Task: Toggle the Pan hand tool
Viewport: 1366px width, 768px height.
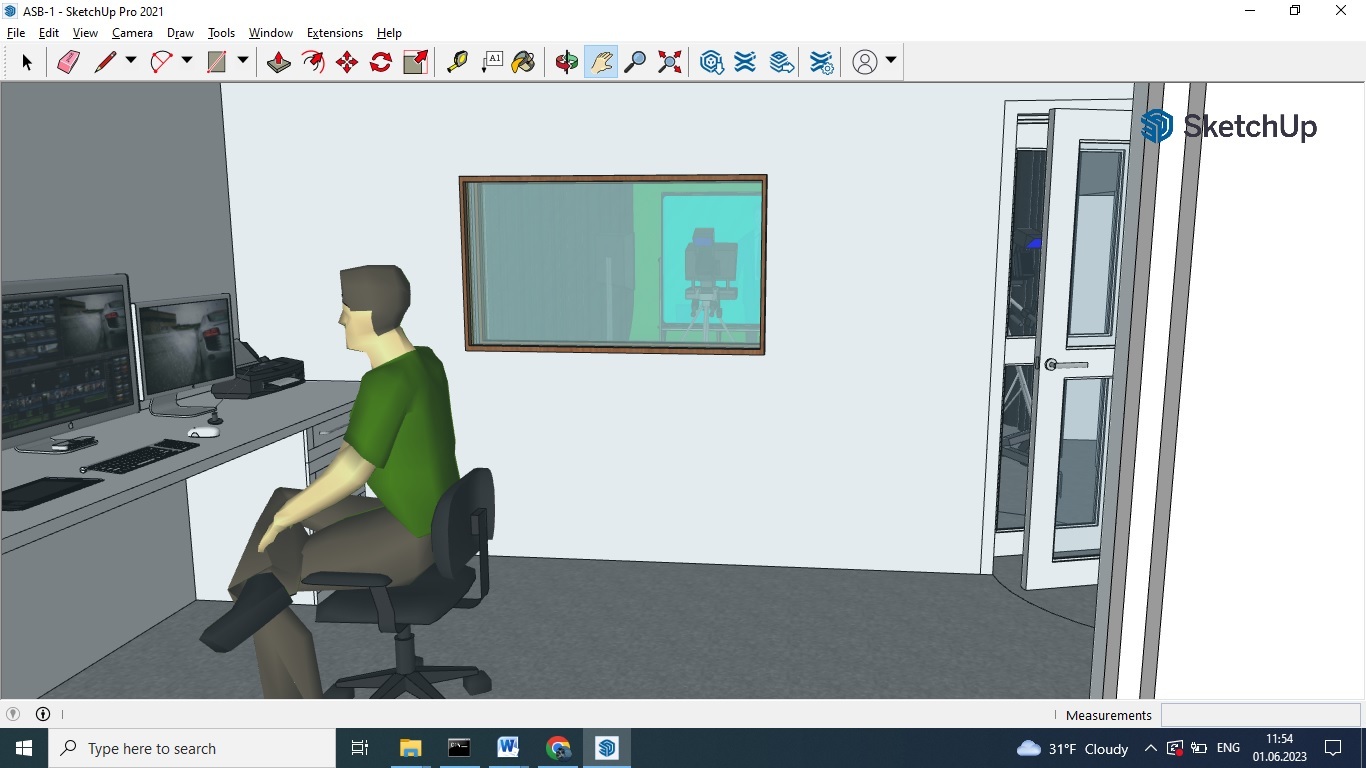Action: click(601, 62)
